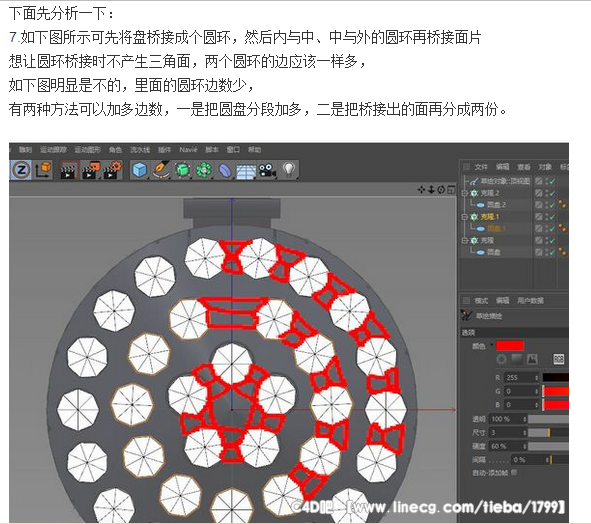The width and height of the screenshot is (591, 524).
Task: Toggle the 自动-添加帧 checkbox
Action: coord(514,472)
